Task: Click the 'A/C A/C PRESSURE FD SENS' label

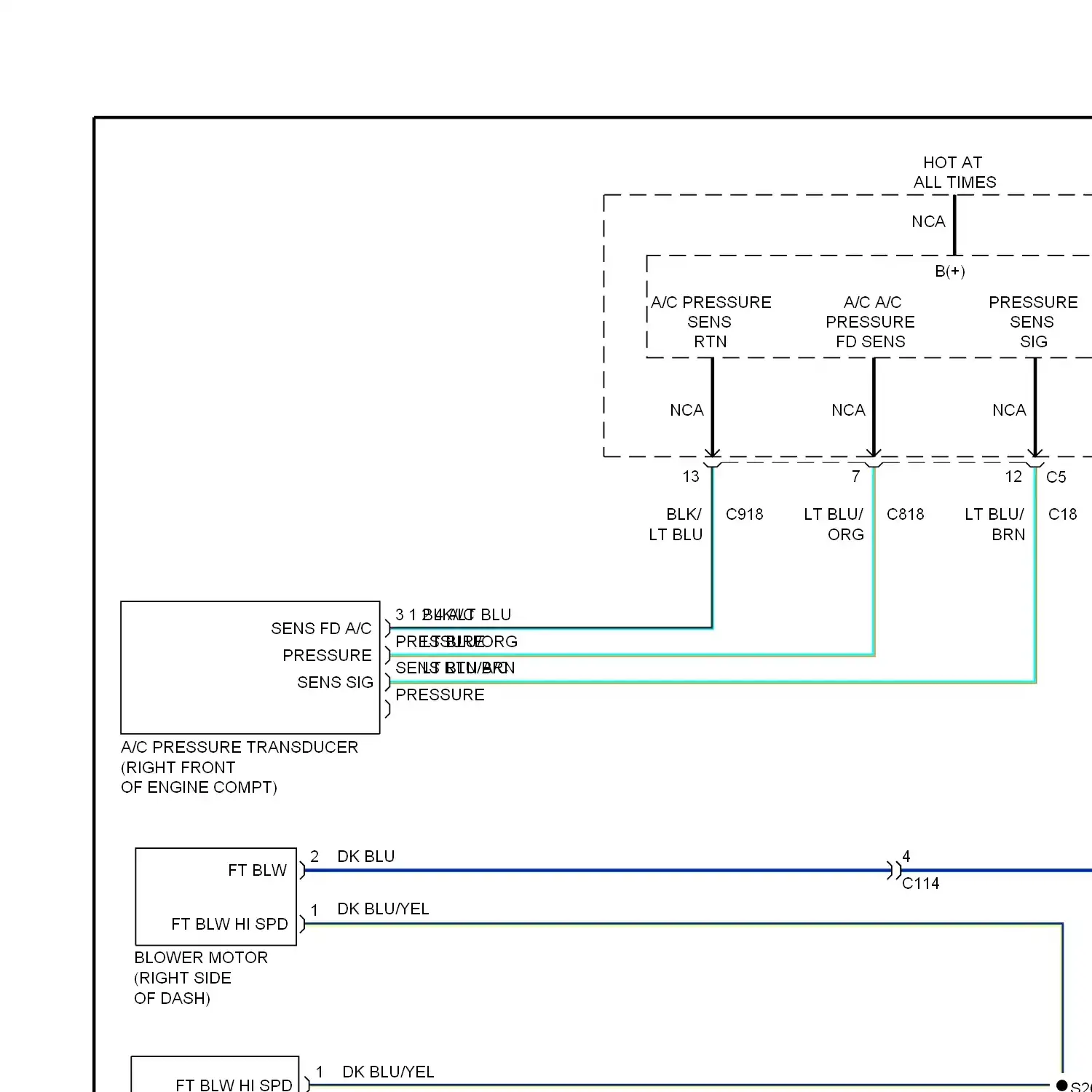Action: pos(871,322)
